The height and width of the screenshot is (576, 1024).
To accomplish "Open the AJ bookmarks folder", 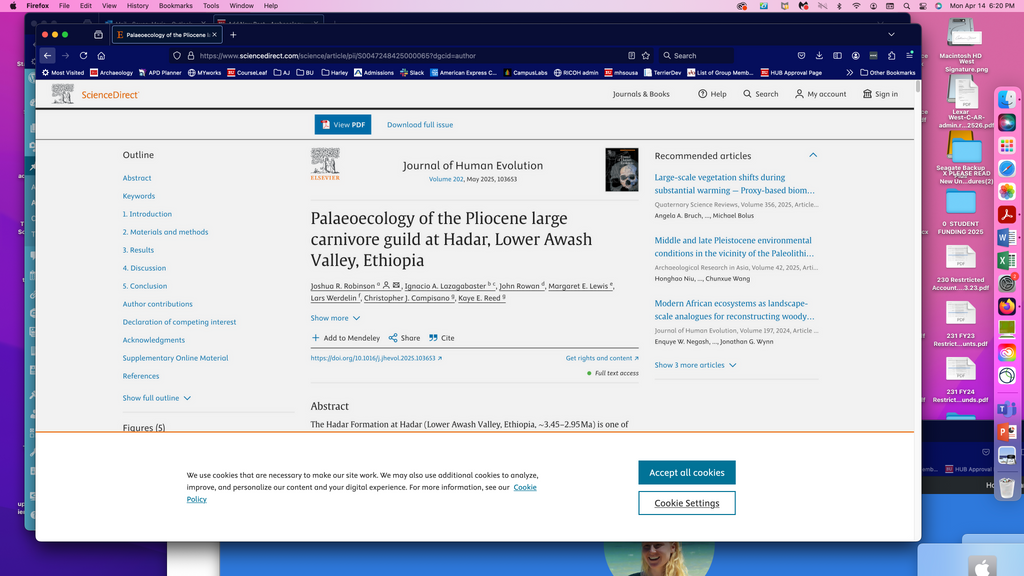I will tap(281, 72).
